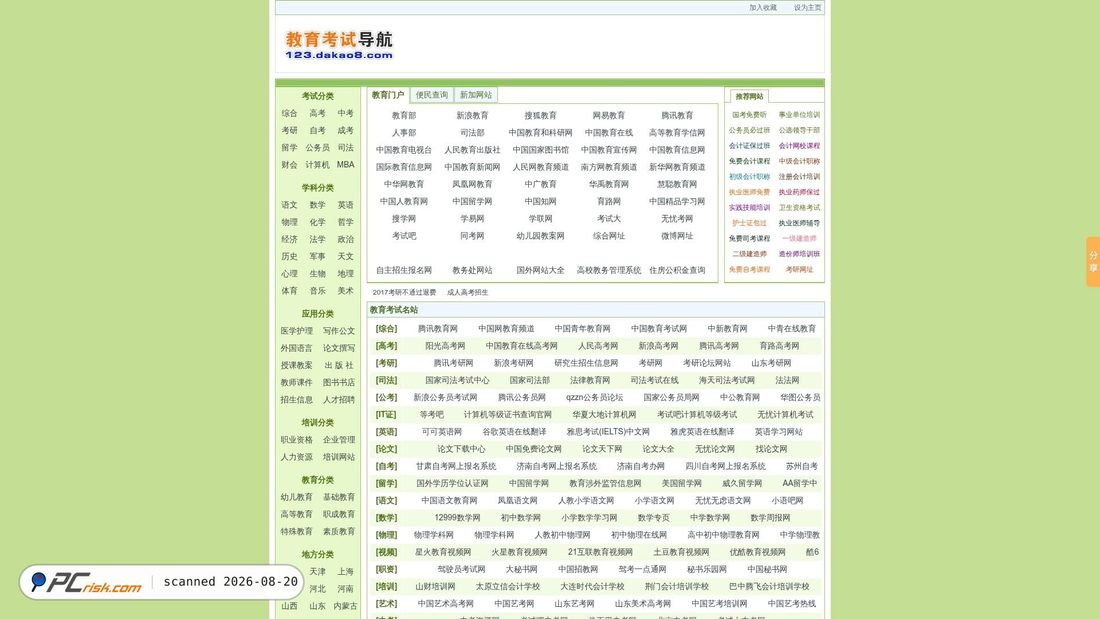
Task: Click the [综合] category label
Action: (386, 329)
